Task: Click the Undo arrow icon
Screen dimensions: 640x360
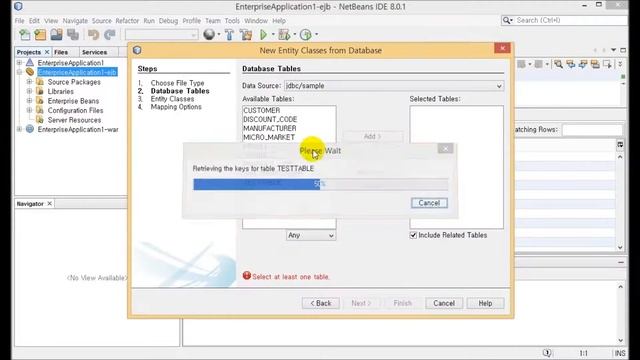Action: 93,35
